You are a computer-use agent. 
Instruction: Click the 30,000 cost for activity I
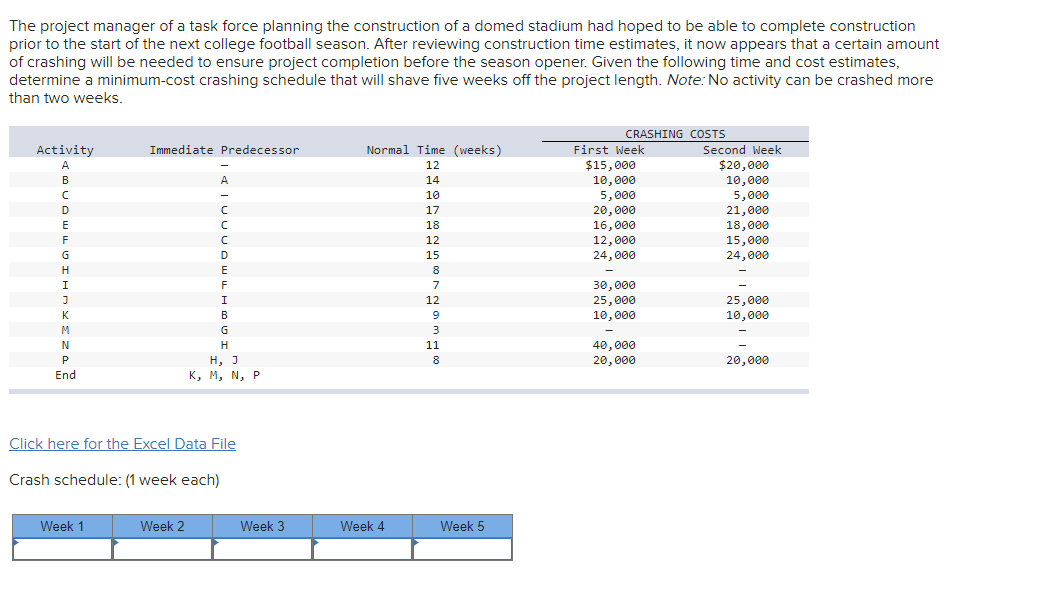614,285
